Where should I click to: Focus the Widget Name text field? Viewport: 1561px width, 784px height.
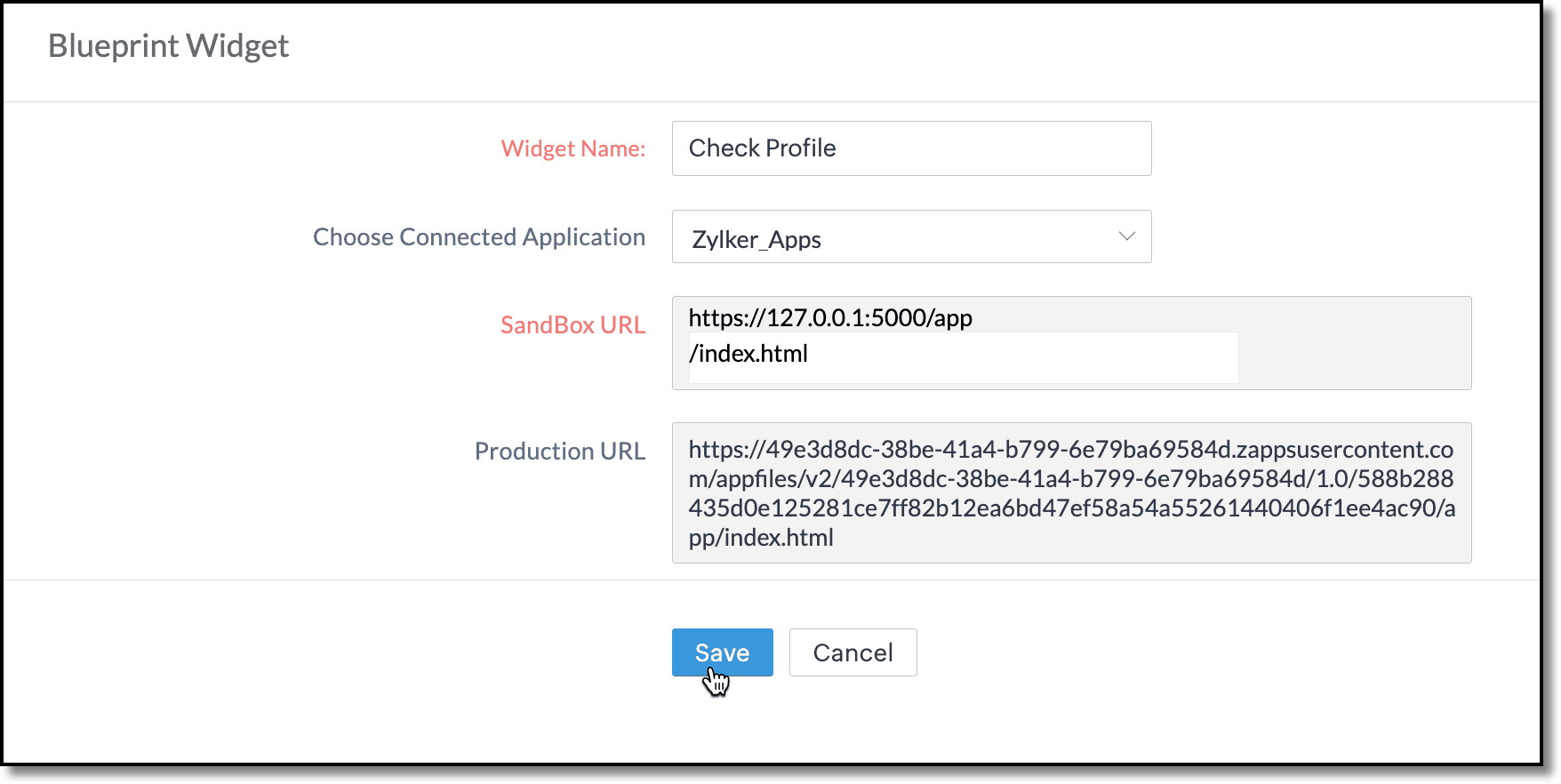point(911,148)
